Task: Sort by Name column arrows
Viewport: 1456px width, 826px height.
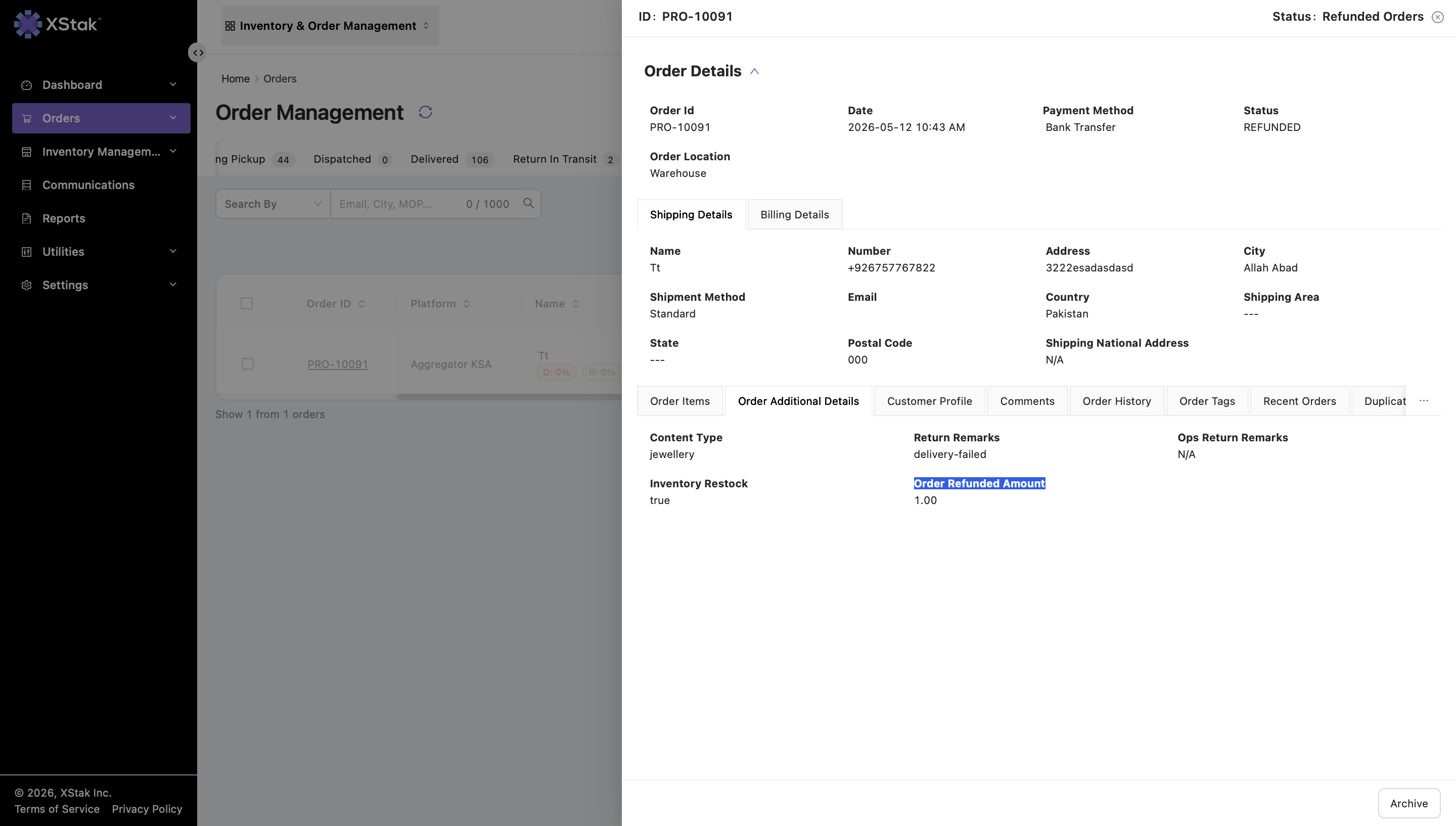Action: click(576, 304)
